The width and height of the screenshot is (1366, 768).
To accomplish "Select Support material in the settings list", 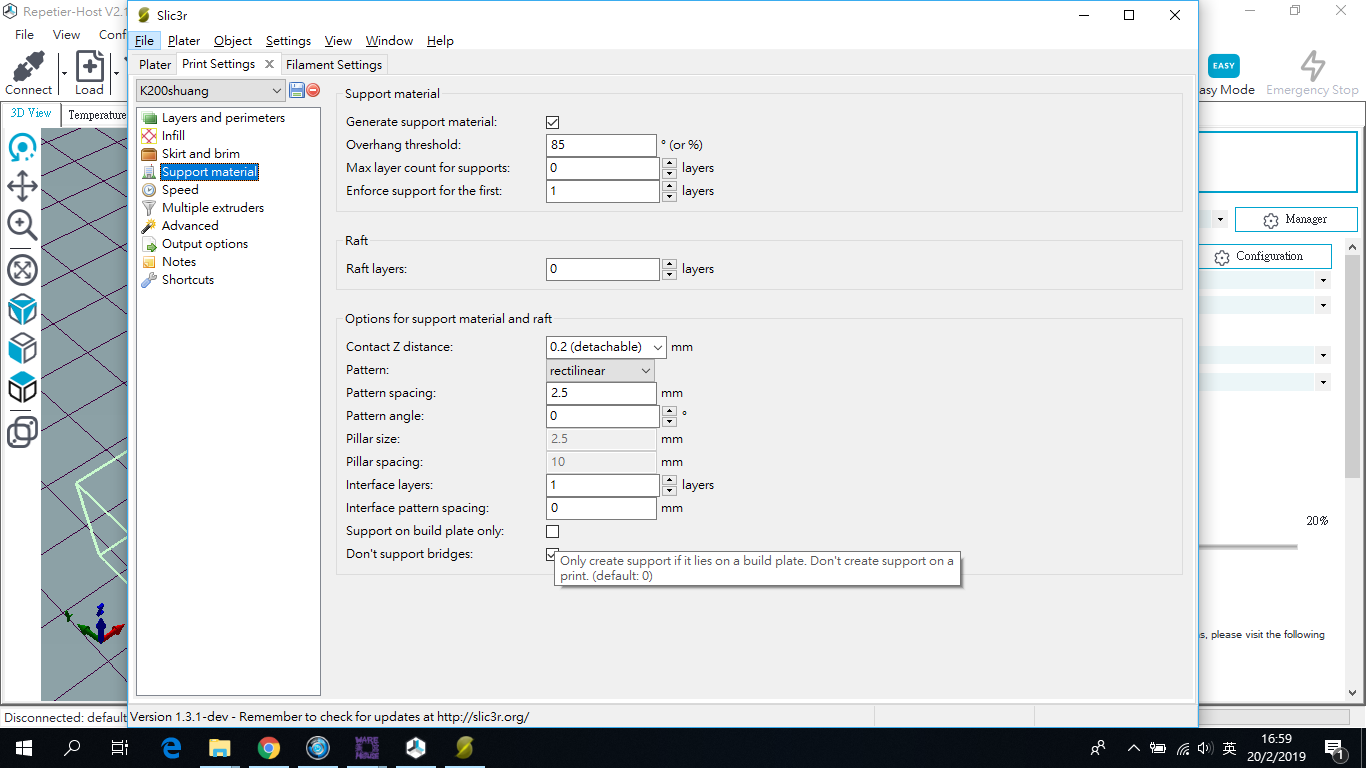I will (209, 172).
